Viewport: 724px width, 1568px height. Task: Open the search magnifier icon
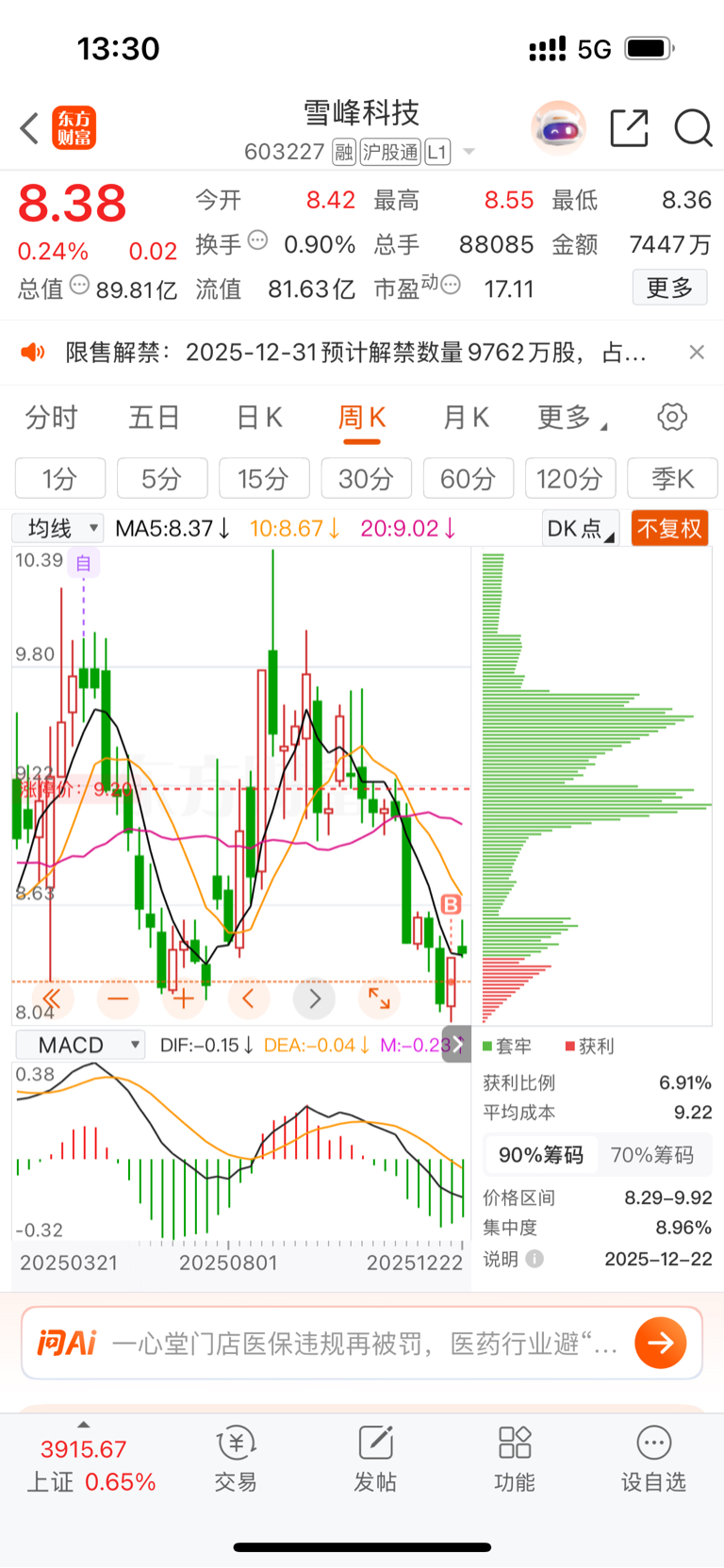693,128
